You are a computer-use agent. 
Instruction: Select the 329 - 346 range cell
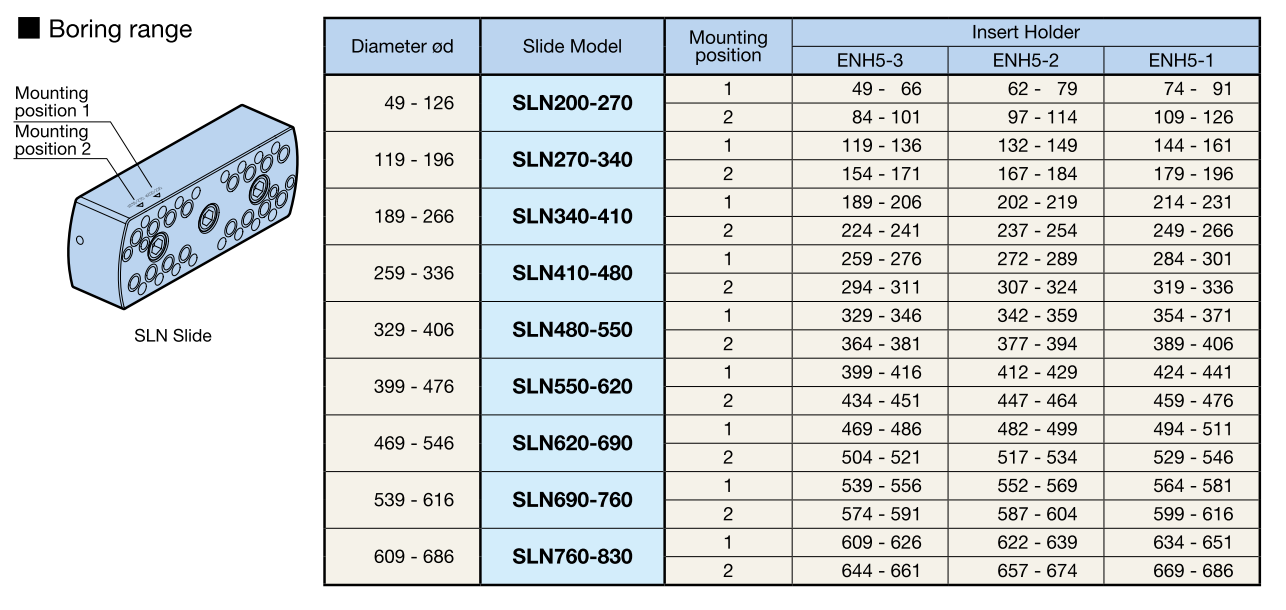(880, 316)
